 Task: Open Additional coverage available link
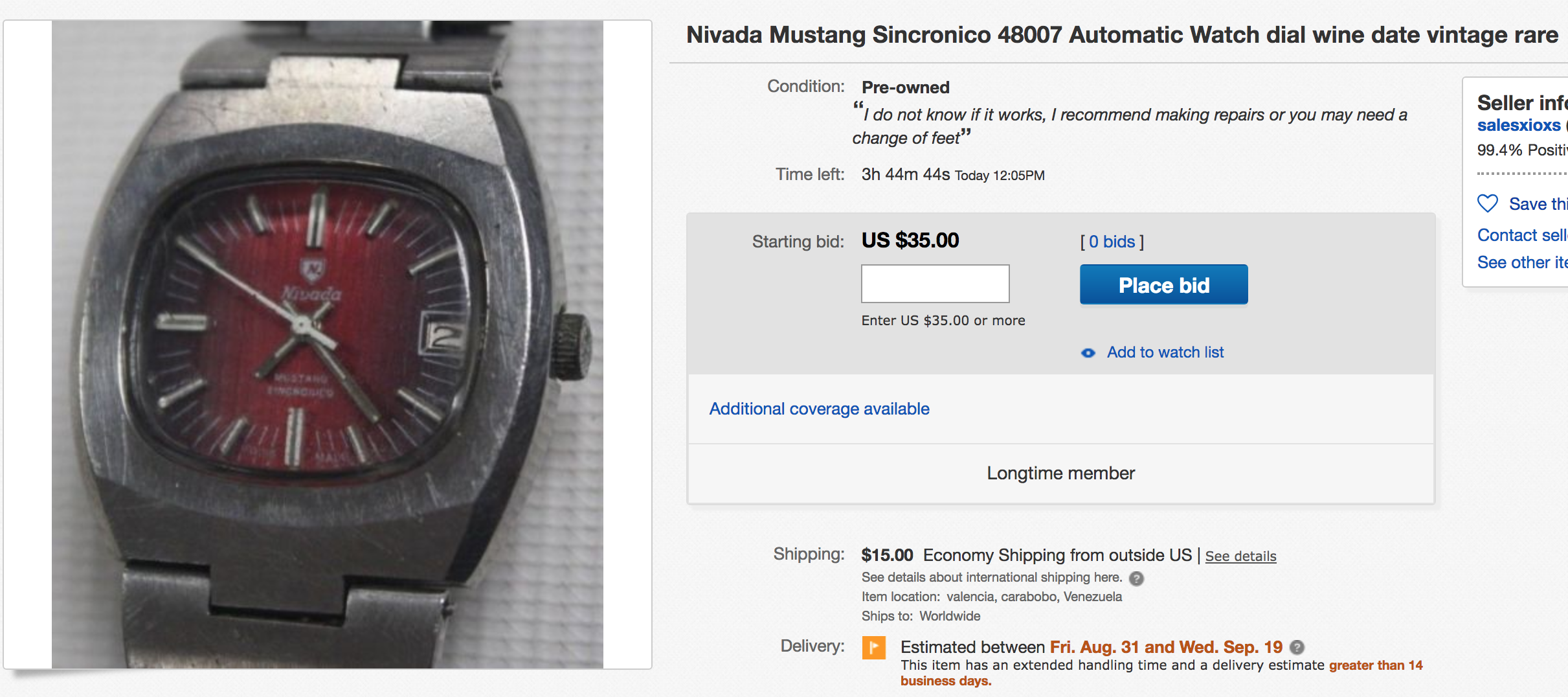pyautogui.click(x=819, y=409)
